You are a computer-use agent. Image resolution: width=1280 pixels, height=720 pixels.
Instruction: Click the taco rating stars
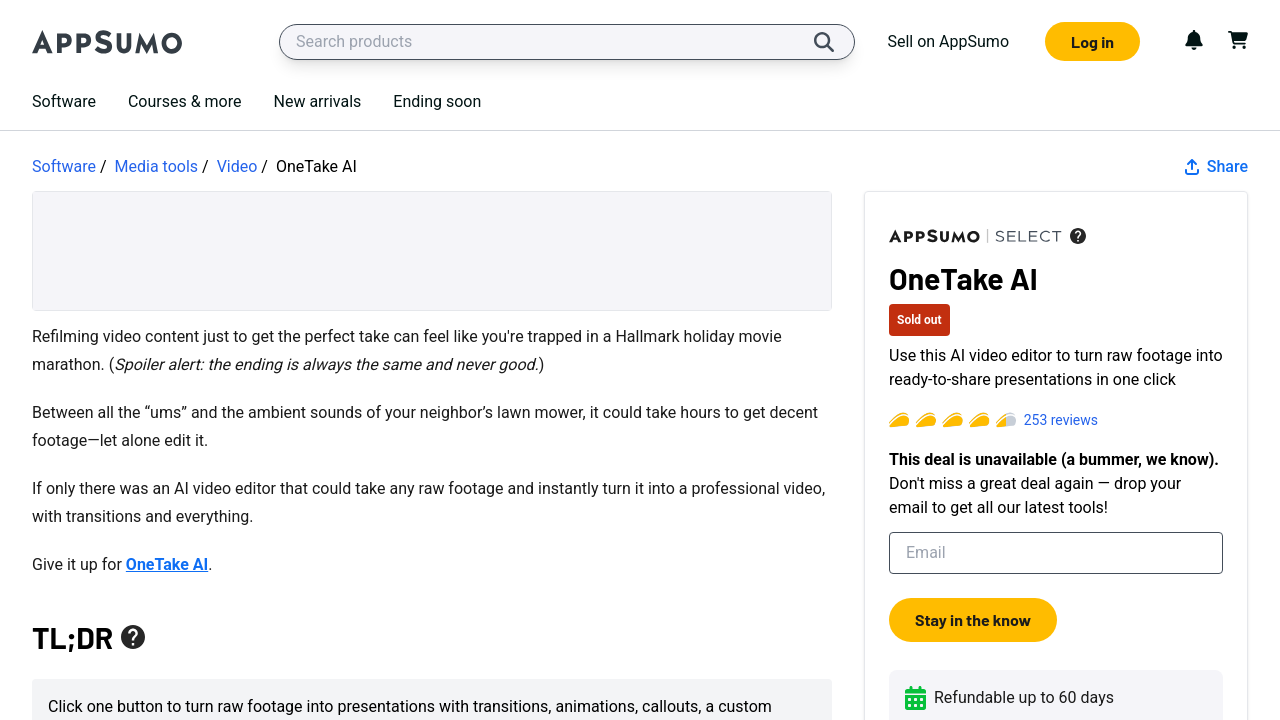952,420
